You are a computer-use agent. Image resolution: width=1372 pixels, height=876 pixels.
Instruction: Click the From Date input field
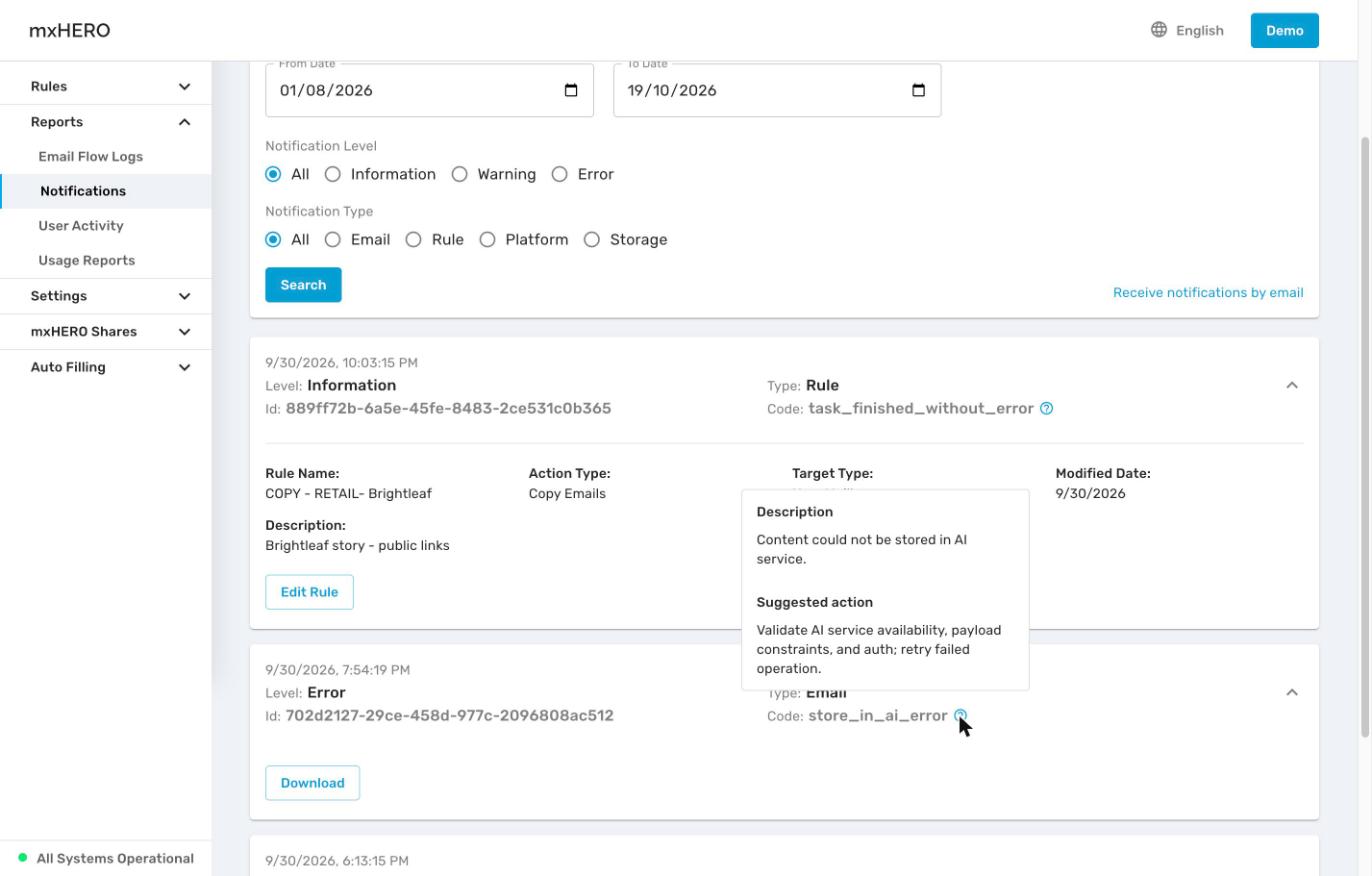tap(429, 90)
